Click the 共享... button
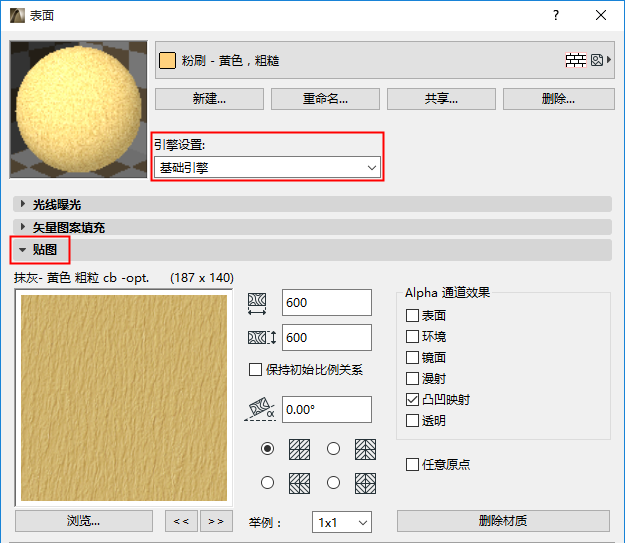Screen dimensions: 625x543 441,98
